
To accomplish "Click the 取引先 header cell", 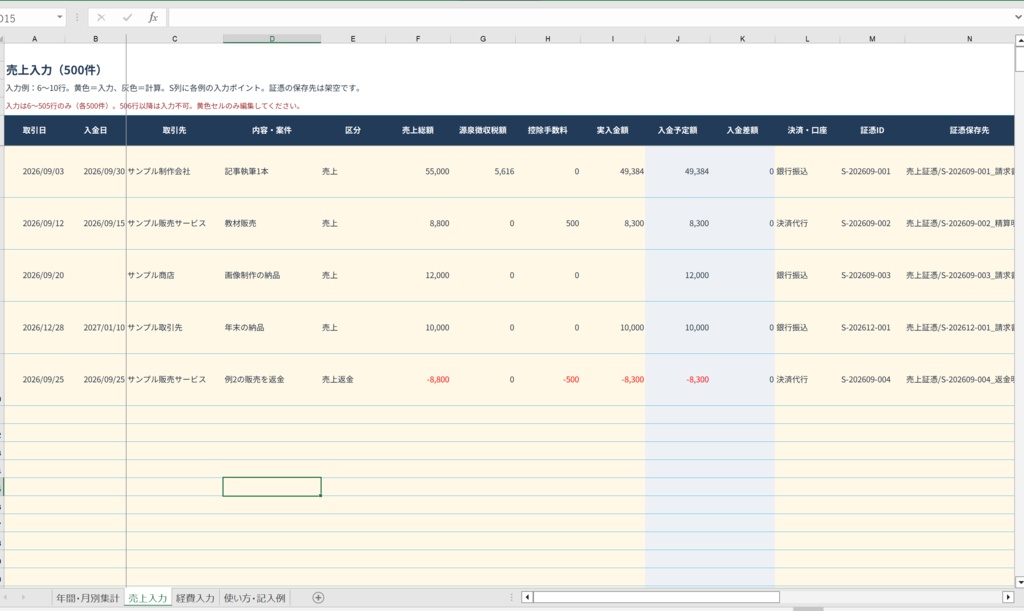I will pyautogui.click(x=174, y=131).
